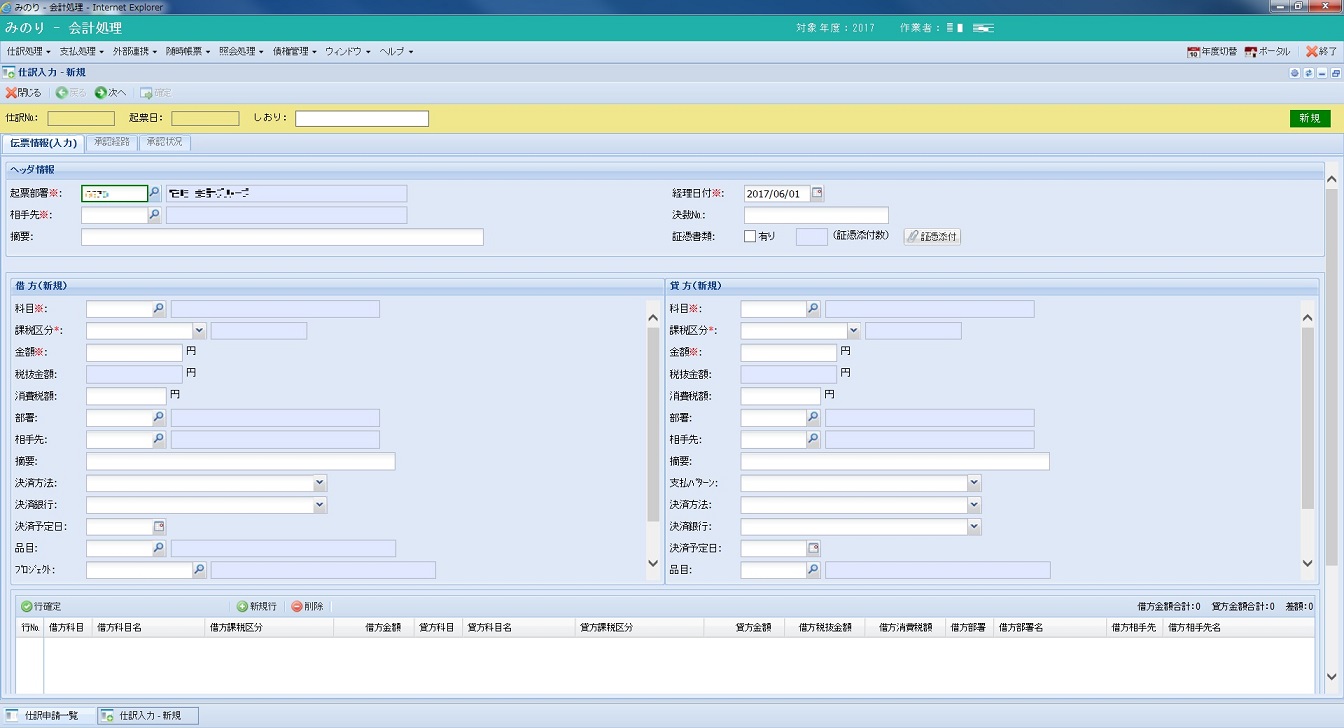Click the 貸方 品目 lookup magnifier icon

[x=813, y=570]
